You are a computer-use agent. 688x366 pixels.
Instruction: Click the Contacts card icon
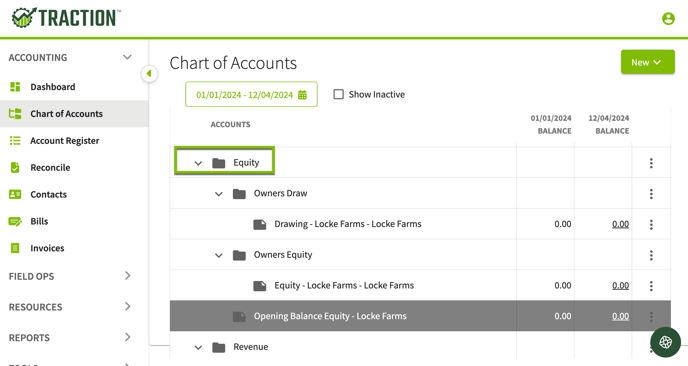[15, 194]
